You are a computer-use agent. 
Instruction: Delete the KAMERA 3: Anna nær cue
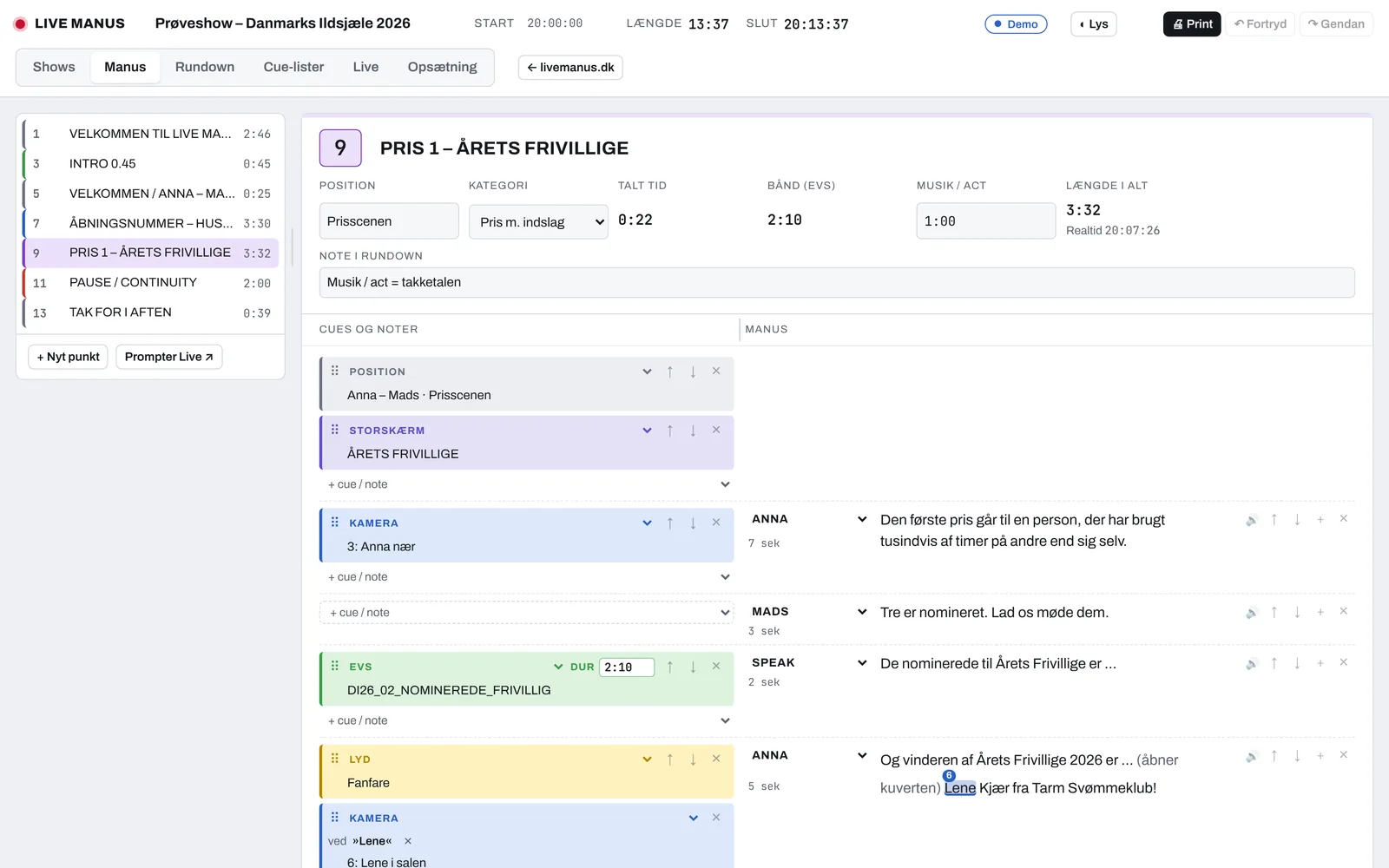716,523
